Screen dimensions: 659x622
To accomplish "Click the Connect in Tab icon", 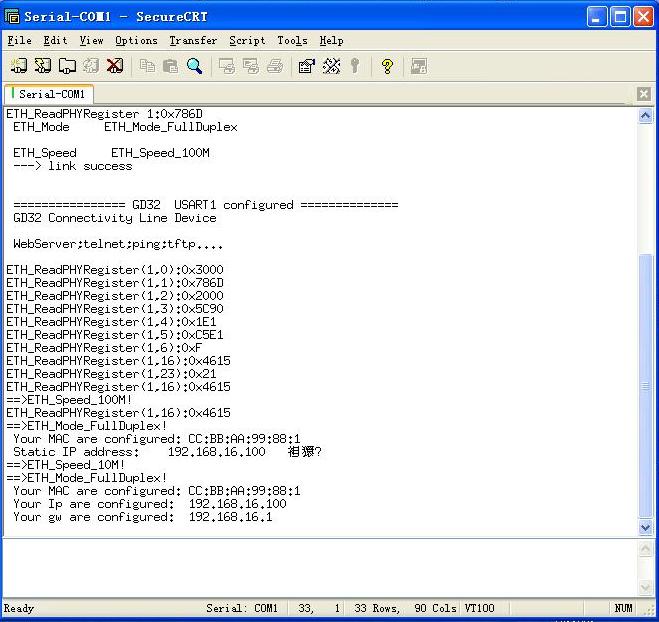I will coord(67,66).
